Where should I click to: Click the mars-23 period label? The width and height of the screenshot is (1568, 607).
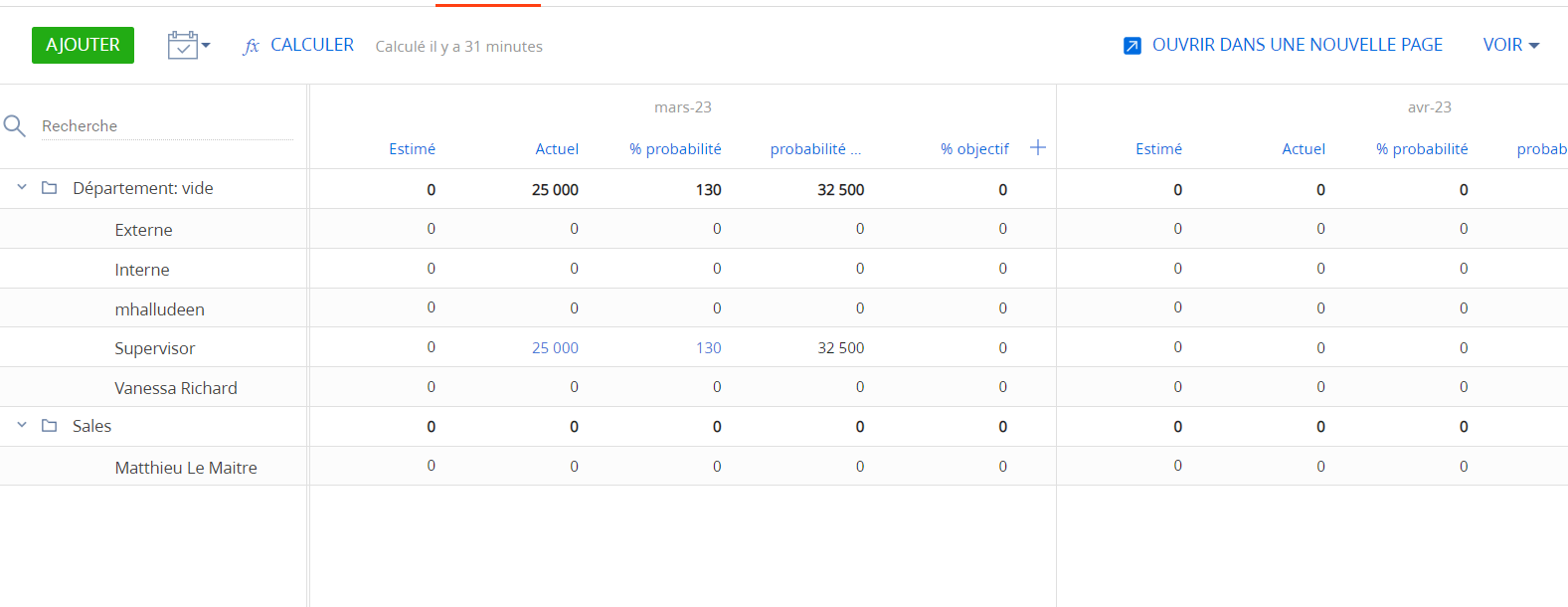click(x=683, y=107)
